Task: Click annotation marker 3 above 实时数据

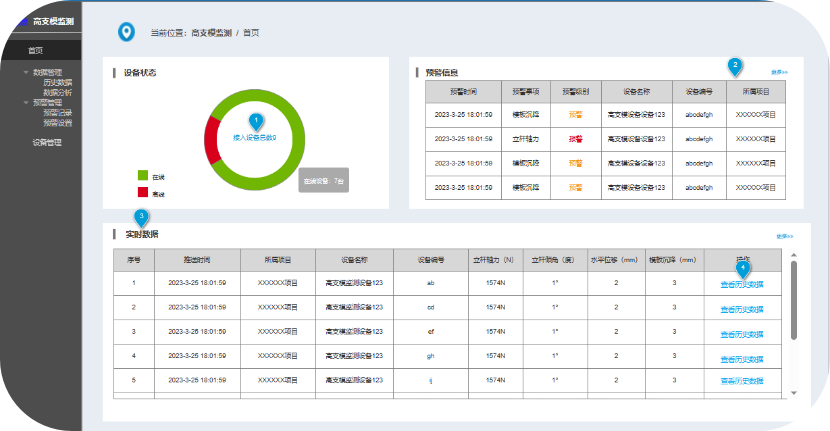Action: [x=142, y=216]
